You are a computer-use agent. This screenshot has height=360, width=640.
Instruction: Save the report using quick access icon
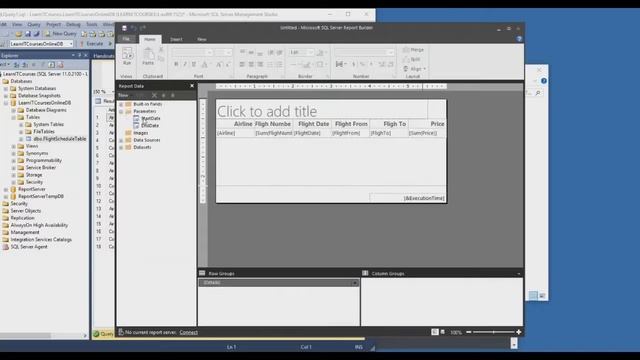click(x=124, y=28)
